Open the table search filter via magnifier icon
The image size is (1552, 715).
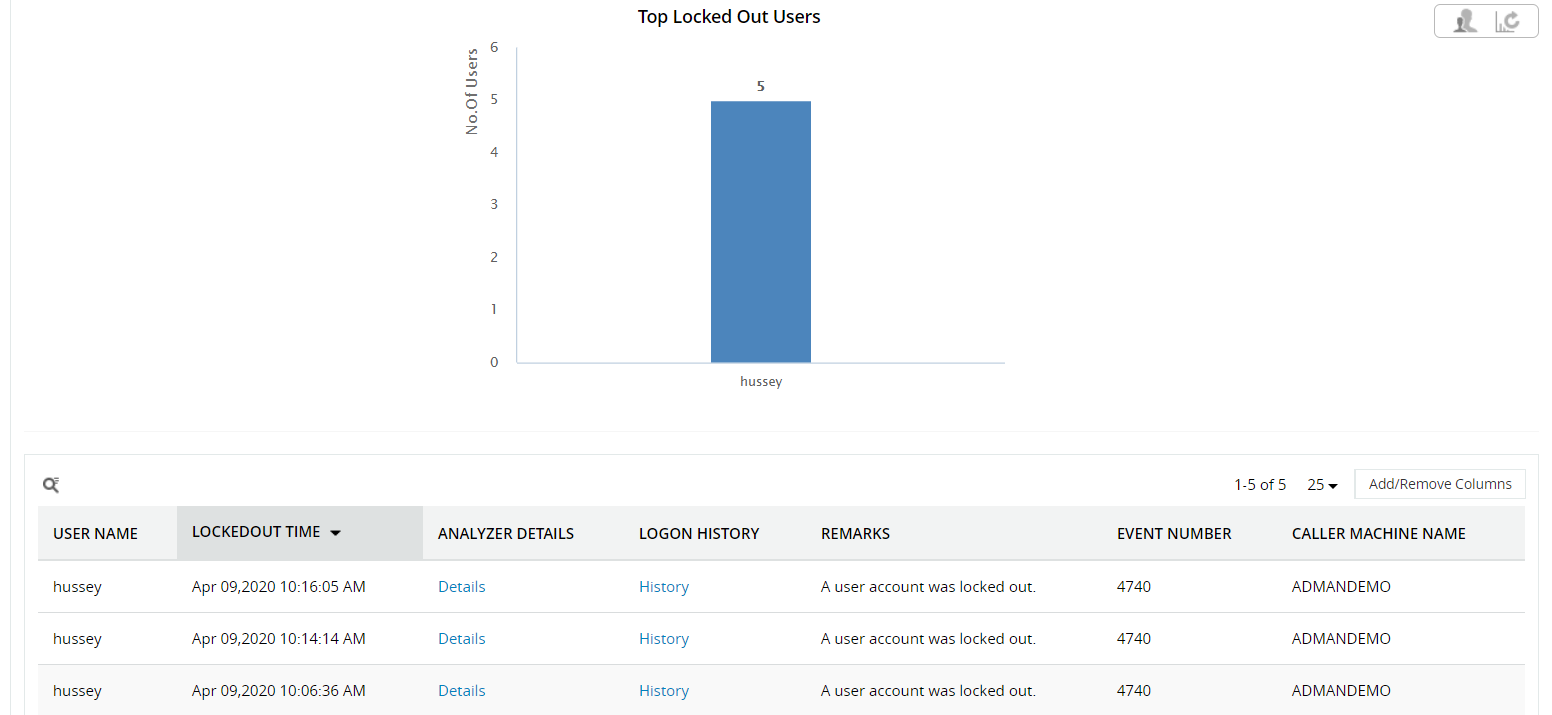(51, 484)
